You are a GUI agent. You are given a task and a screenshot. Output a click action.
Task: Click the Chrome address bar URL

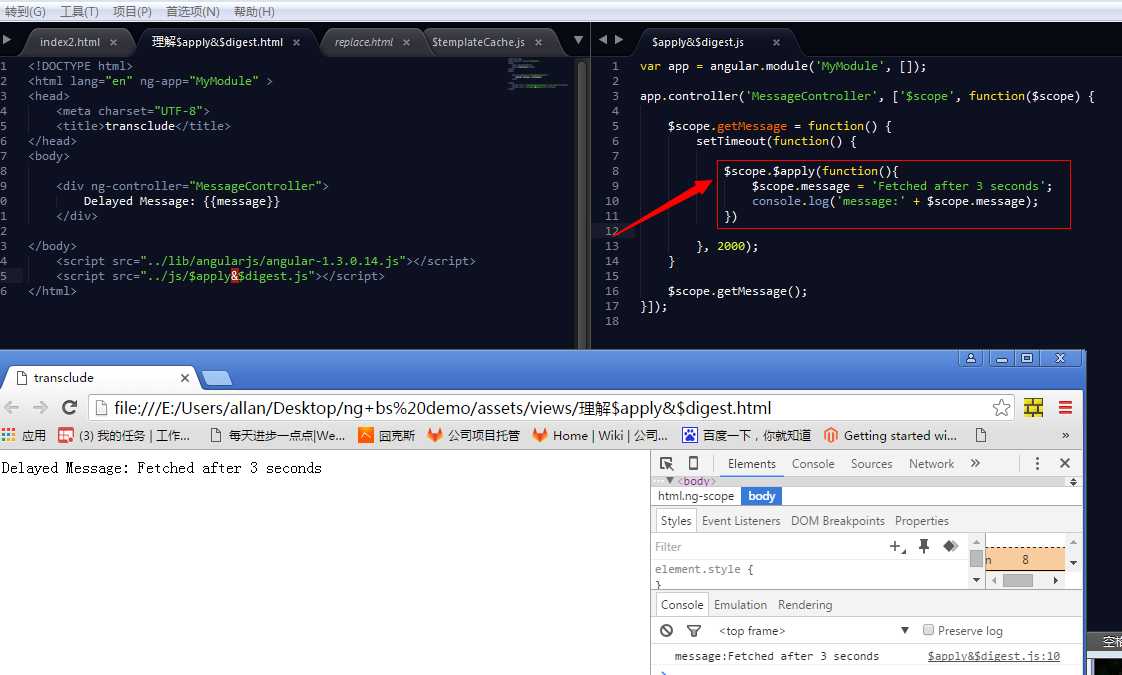click(x=442, y=408)
